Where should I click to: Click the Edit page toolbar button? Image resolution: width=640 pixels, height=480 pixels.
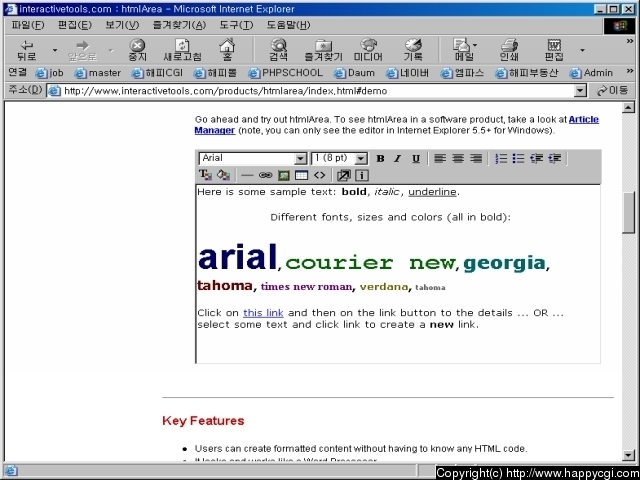point(554,50)
